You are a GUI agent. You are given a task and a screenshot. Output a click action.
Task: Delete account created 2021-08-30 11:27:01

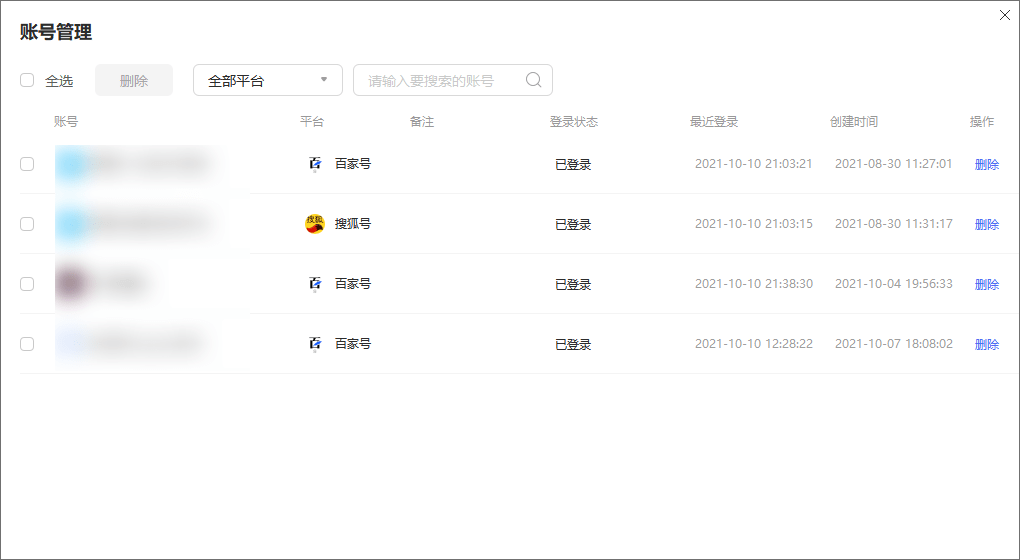tap(987, 165)
